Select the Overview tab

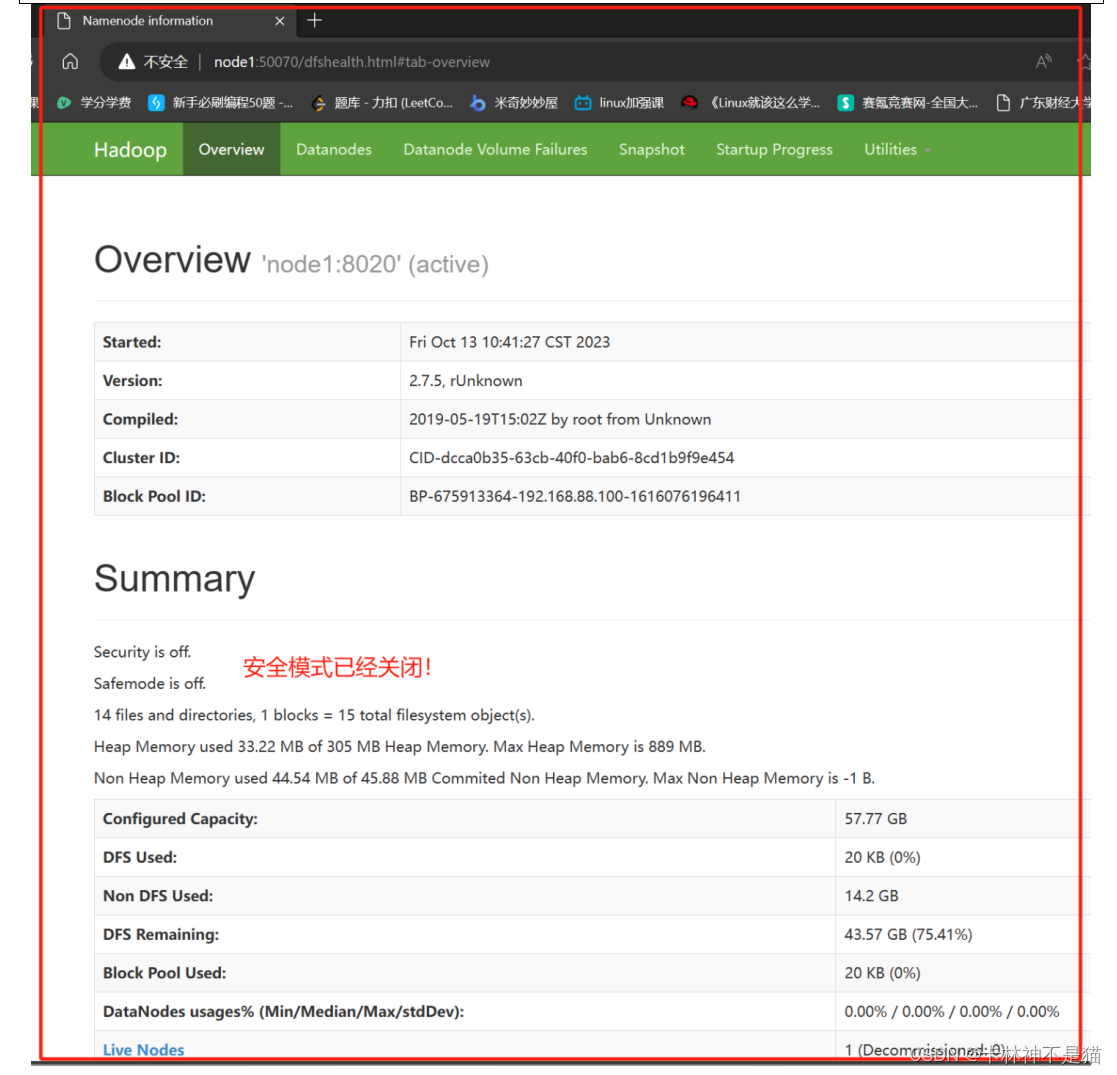click(x=232, y=150)
